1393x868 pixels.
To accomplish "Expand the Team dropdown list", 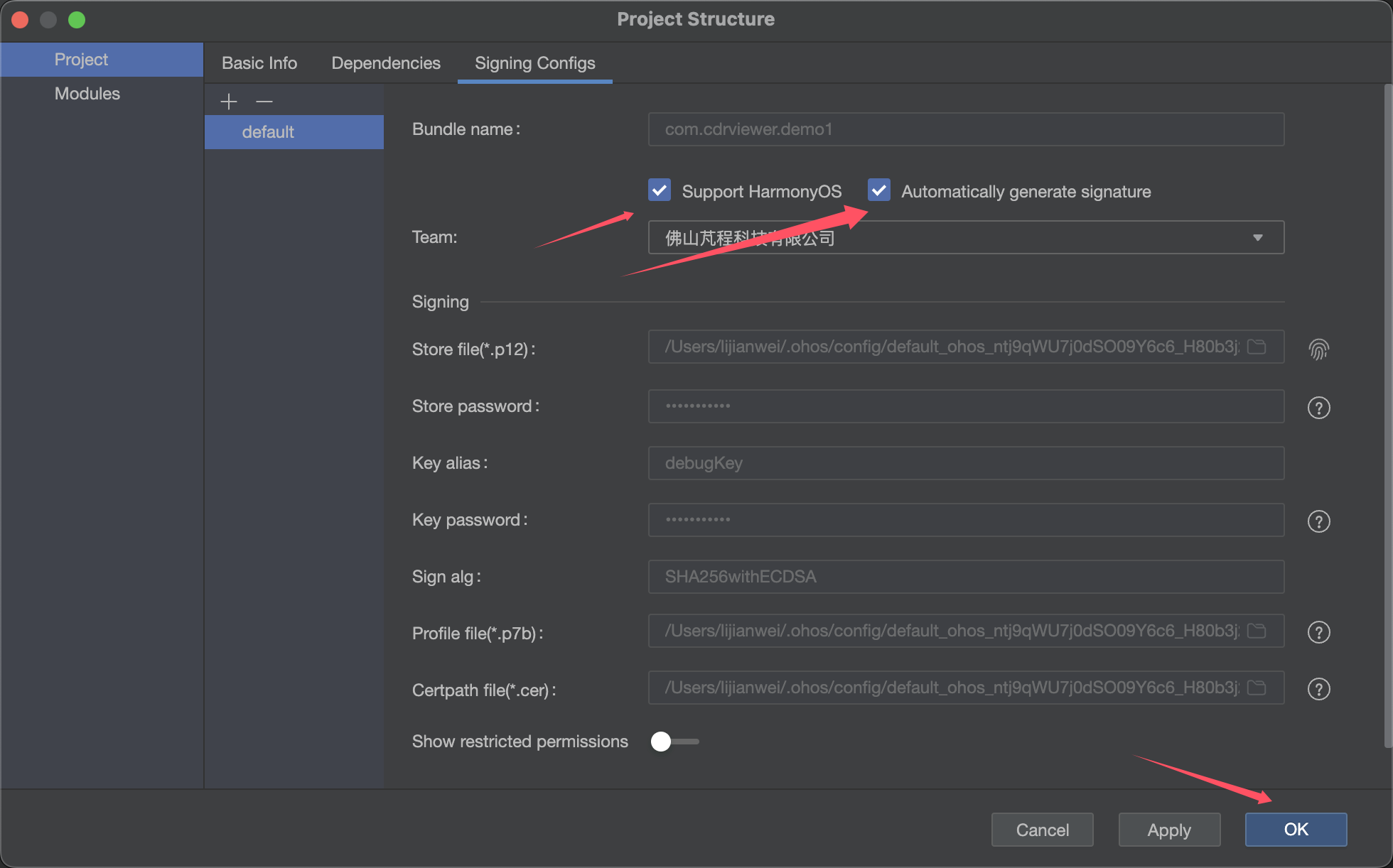I will 1257,237.
